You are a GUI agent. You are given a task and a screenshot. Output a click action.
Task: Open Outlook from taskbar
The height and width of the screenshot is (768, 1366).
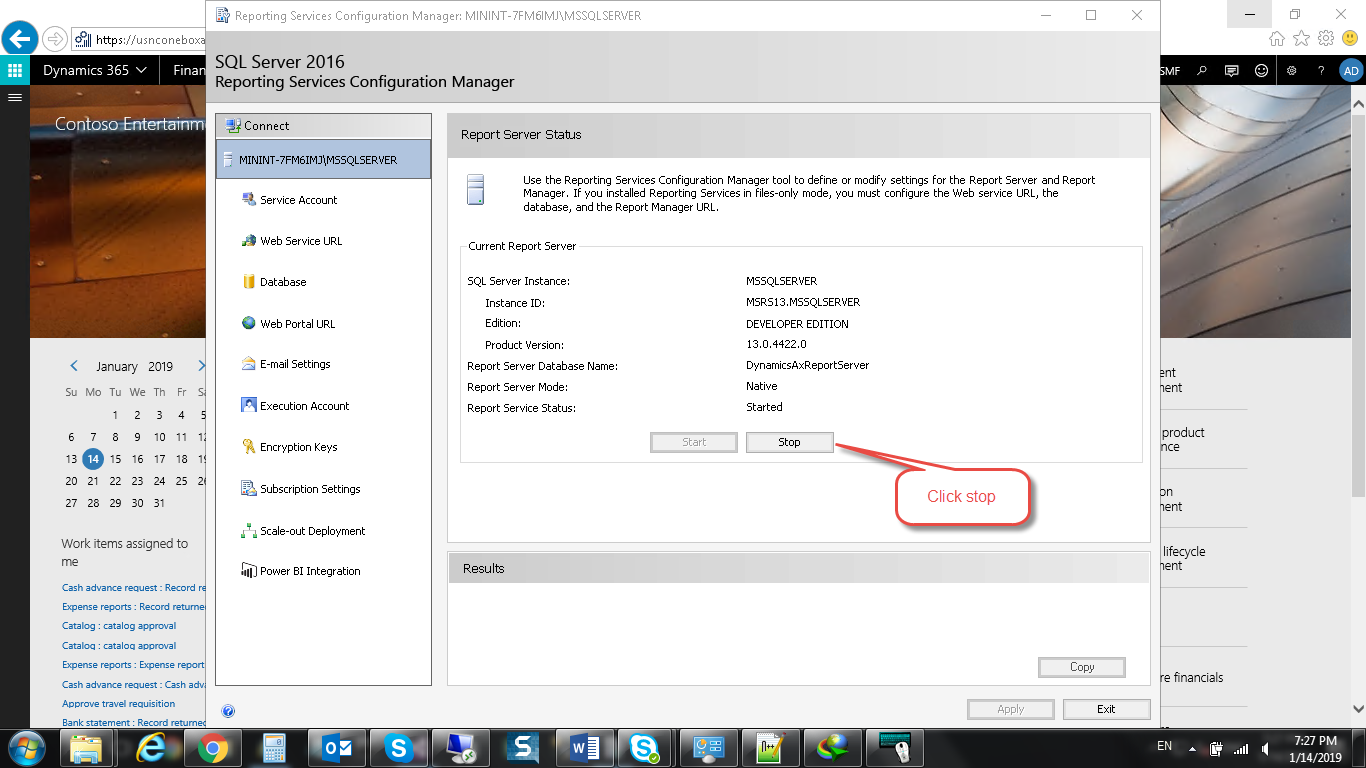(x=335, y=748)
